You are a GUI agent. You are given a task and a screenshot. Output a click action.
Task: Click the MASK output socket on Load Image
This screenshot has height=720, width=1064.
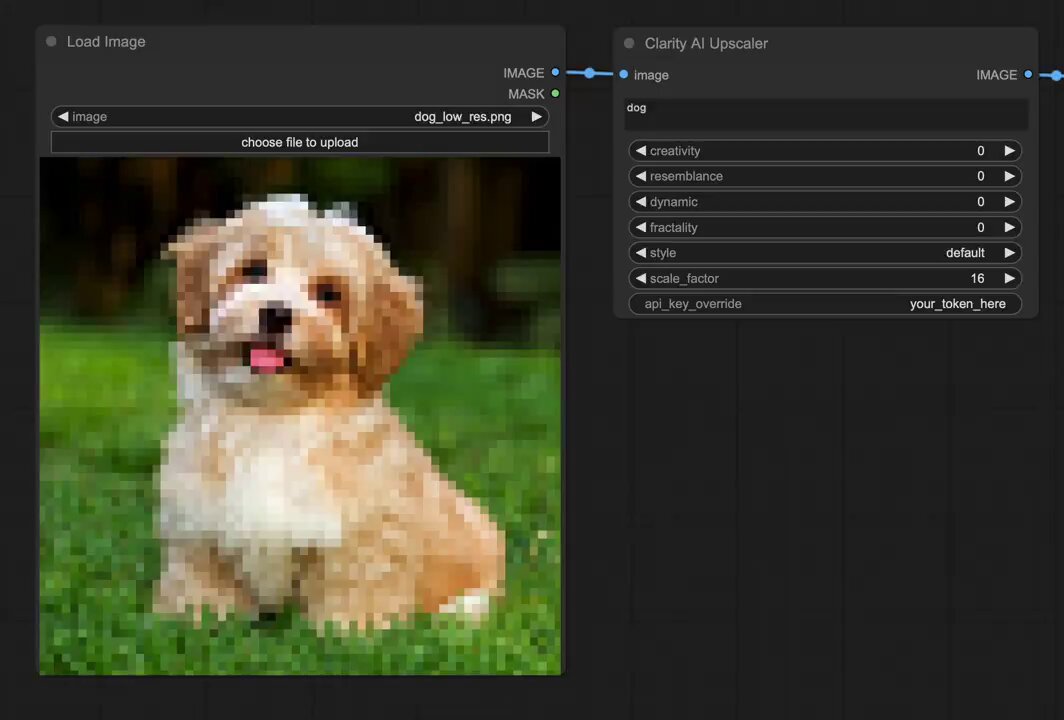(555, 94)
